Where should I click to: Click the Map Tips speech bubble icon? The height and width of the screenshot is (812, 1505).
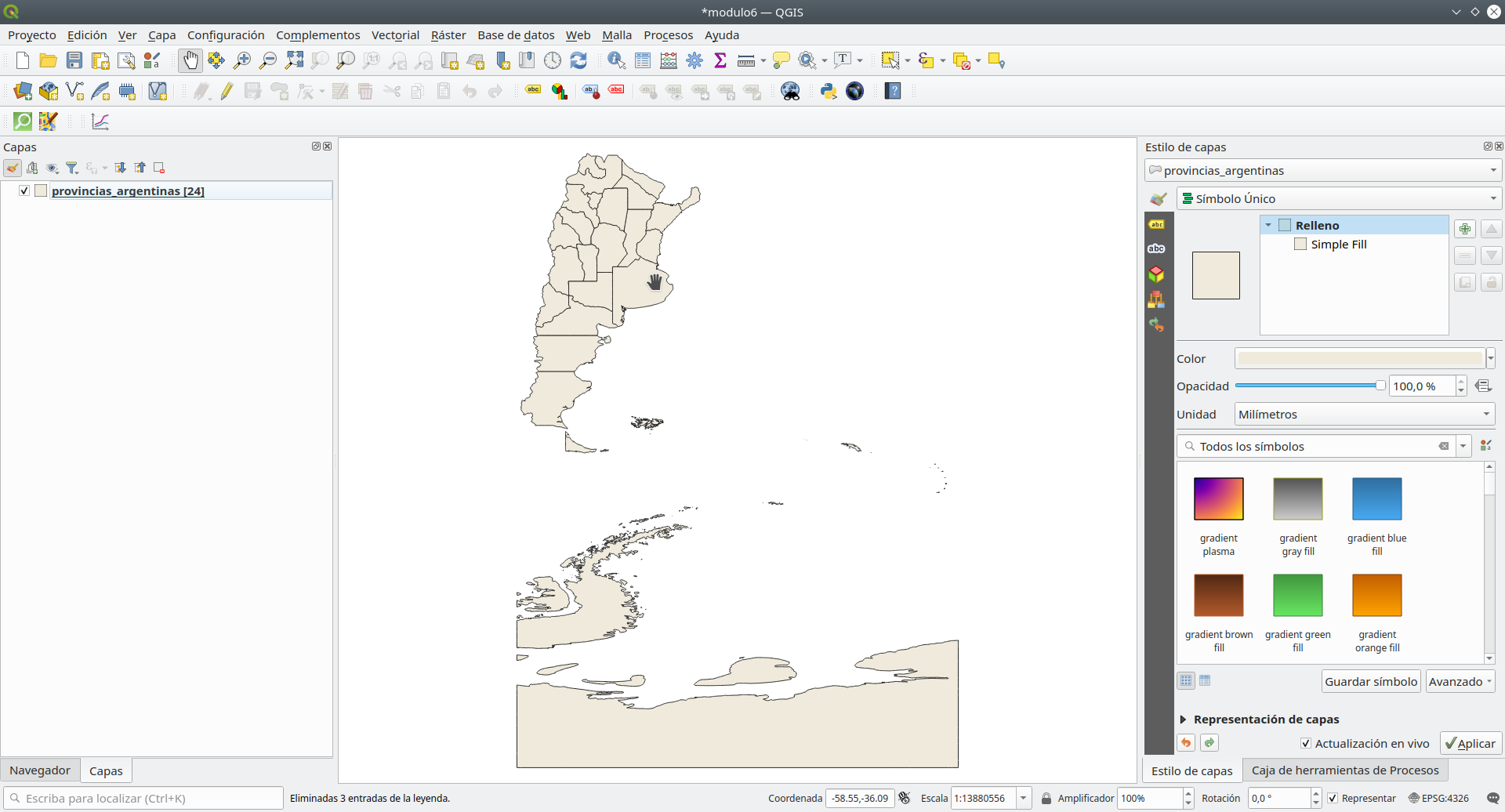782,60
